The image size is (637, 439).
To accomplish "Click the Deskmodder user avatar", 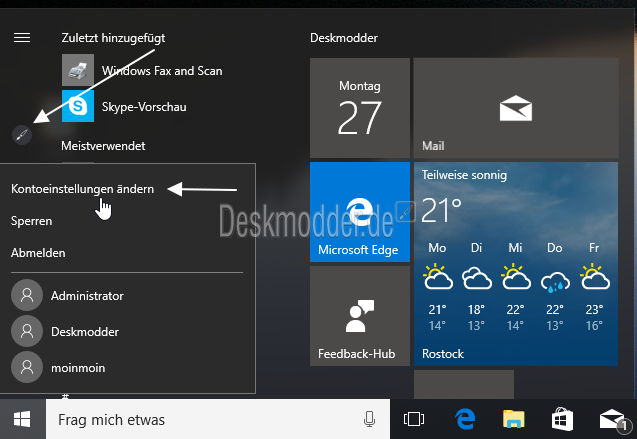I will [27, 331].
